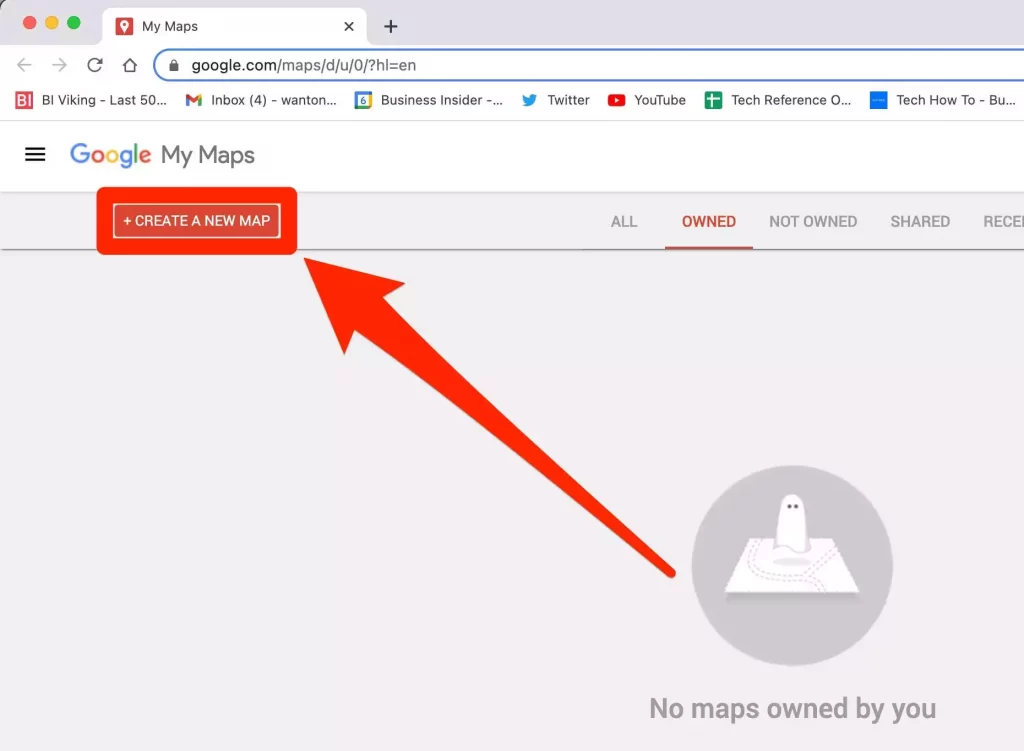Create a new map
Viewport: 1024px width, 751px height.
[x=197, y=221]
